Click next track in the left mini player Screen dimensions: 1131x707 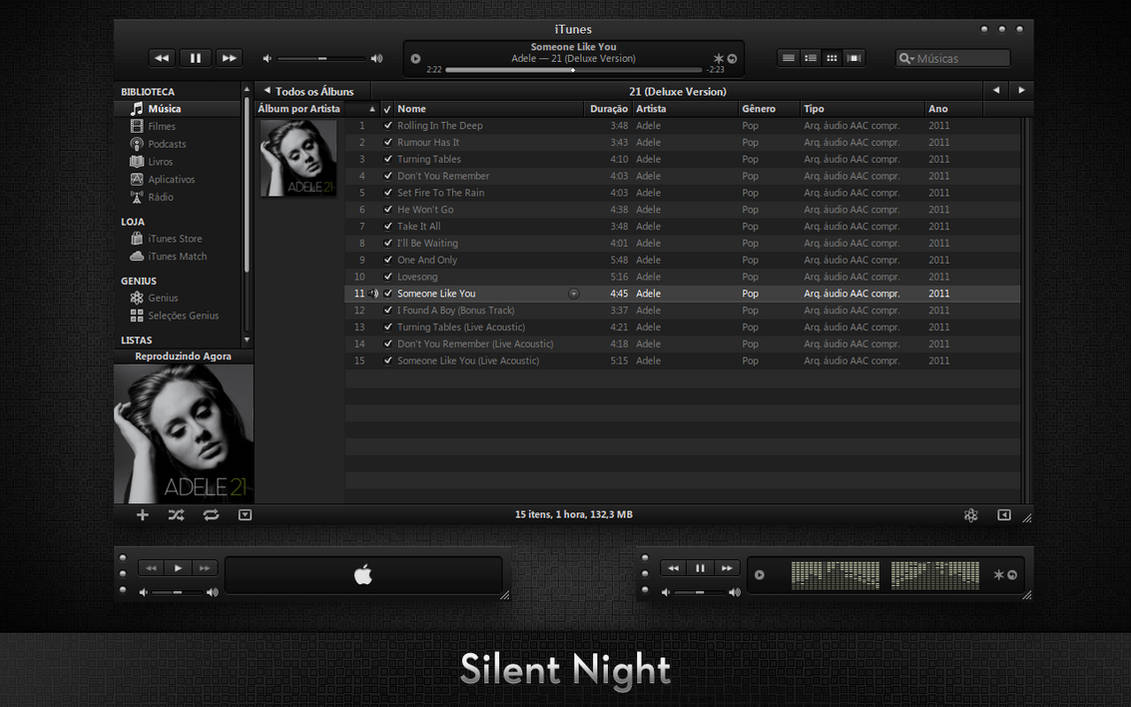tap(204, 568)
